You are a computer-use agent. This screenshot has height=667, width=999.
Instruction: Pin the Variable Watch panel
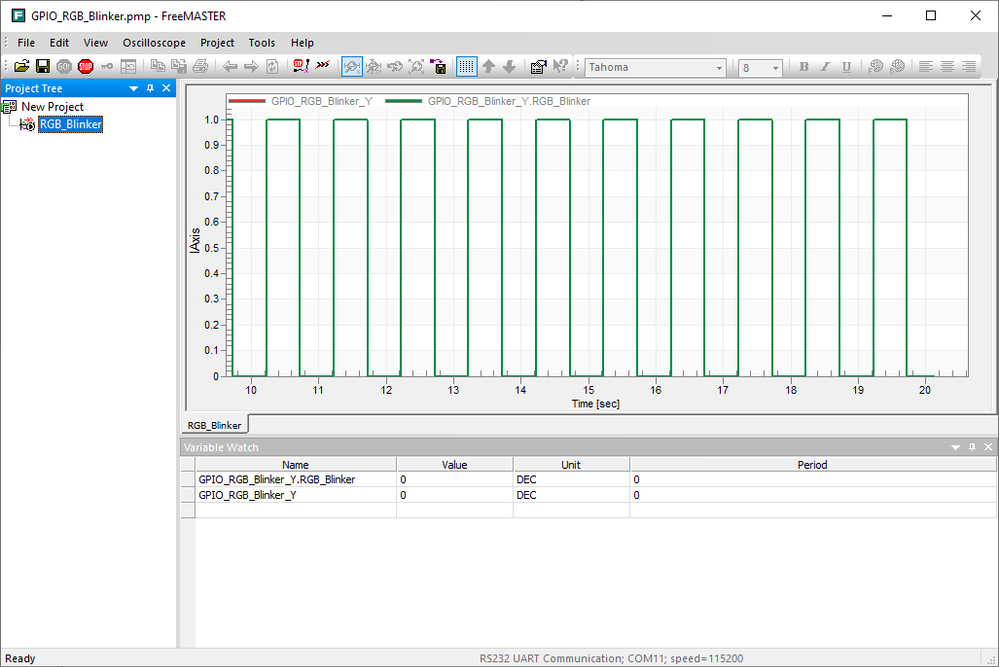[972, 447]
